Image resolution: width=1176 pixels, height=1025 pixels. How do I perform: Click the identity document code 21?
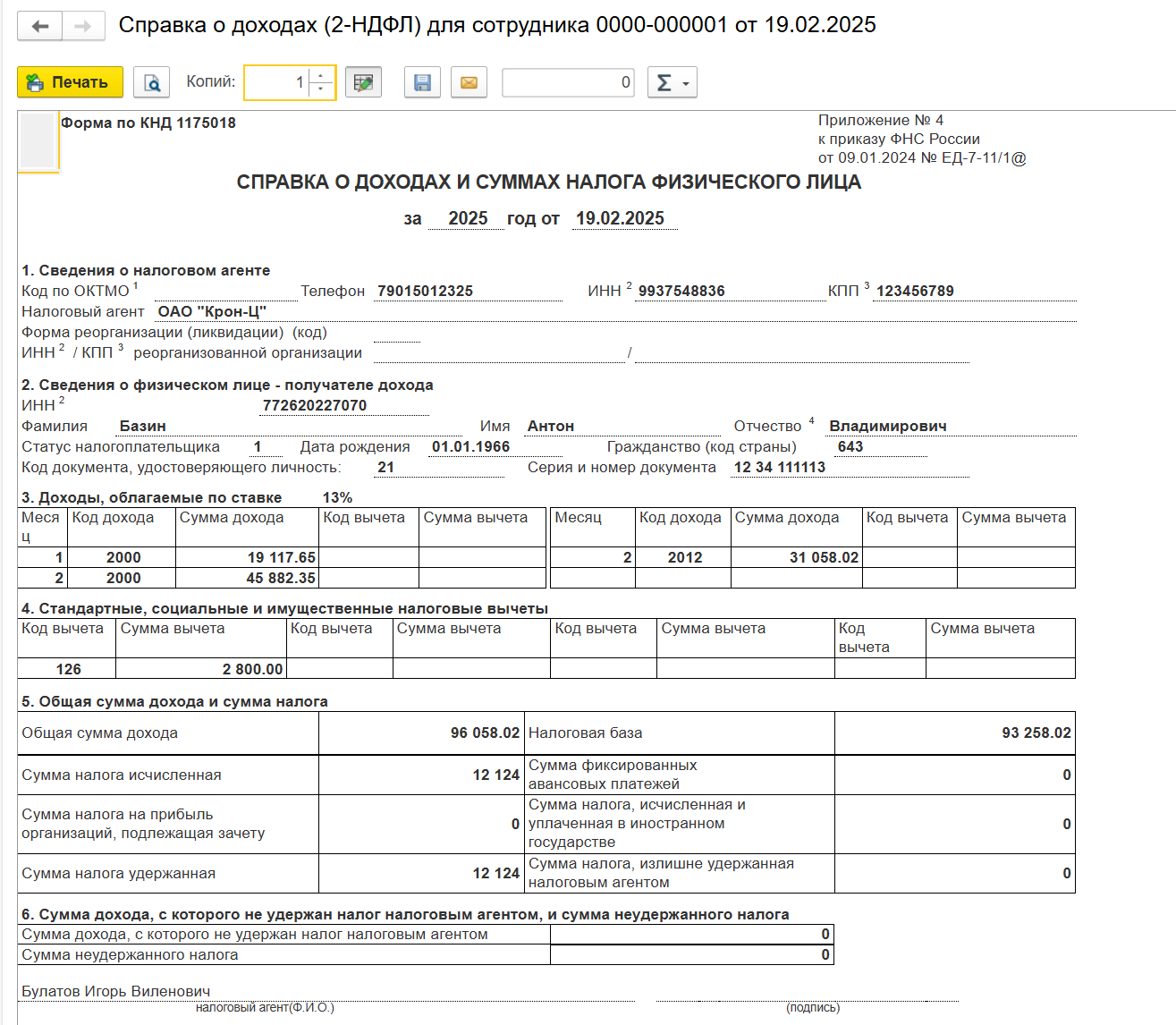(x=385, y=468)
